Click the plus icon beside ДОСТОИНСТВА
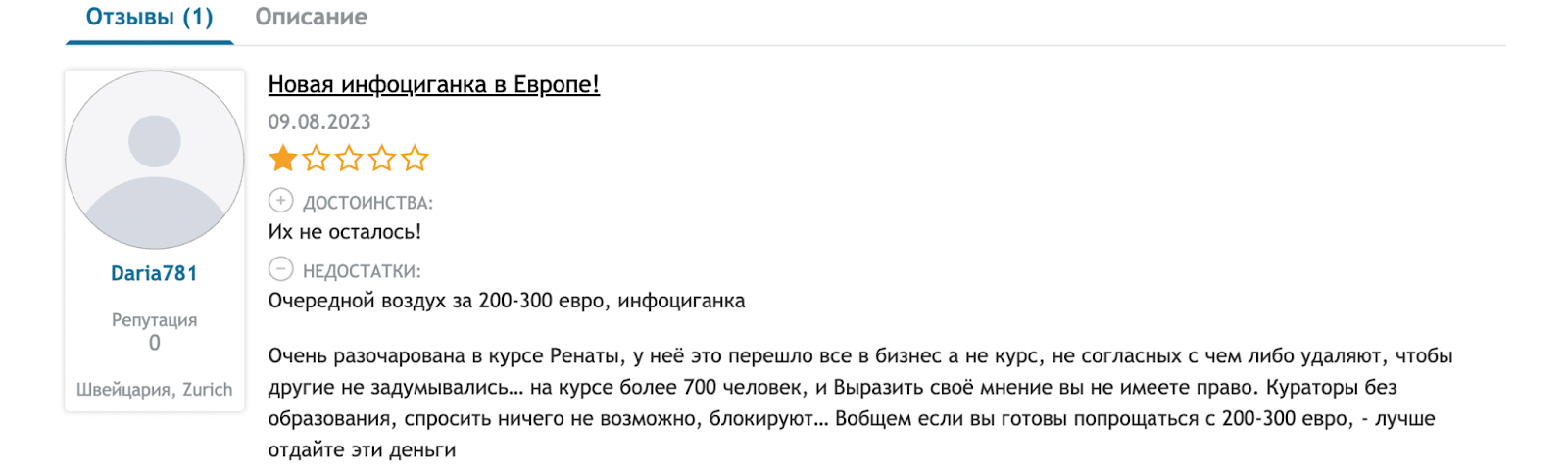1568x471 pixels. pos(281,201)
